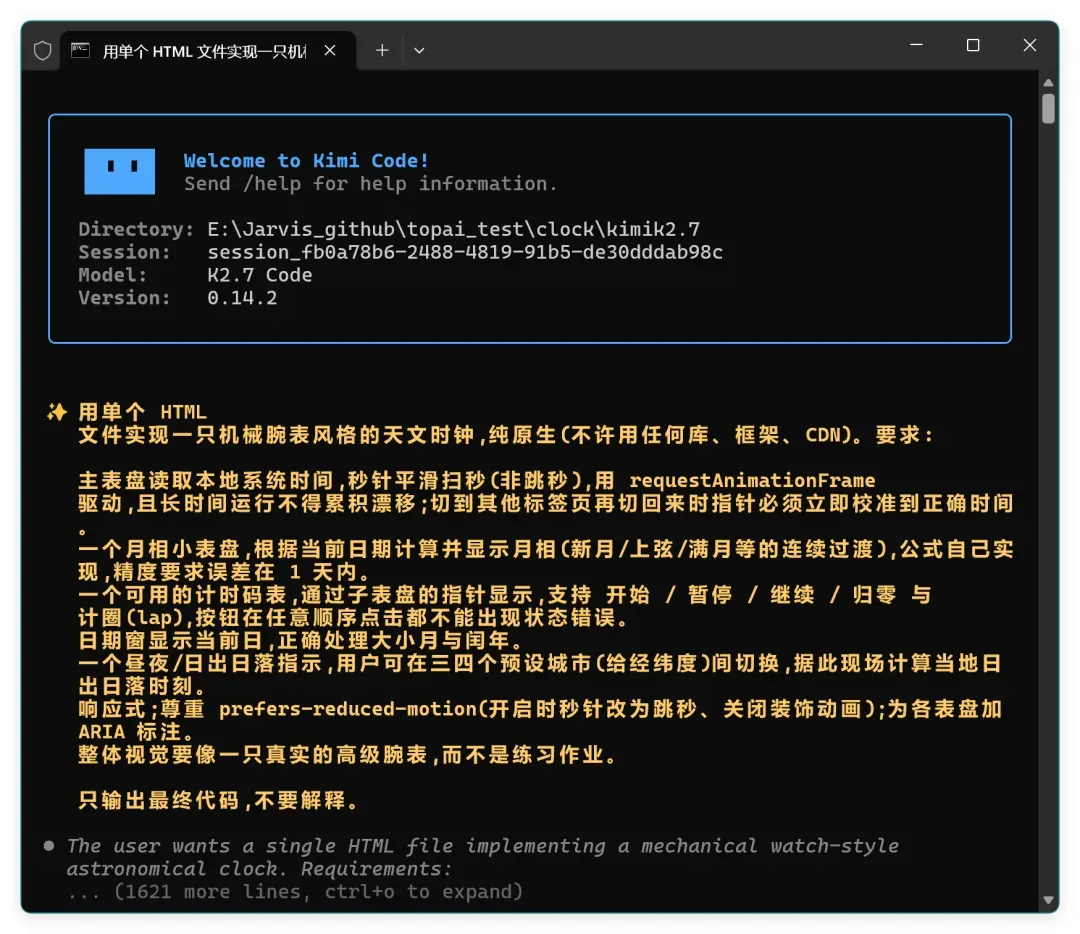Select the terminal tab titled 用单个 HTML 文件

[x=209, y=50]
